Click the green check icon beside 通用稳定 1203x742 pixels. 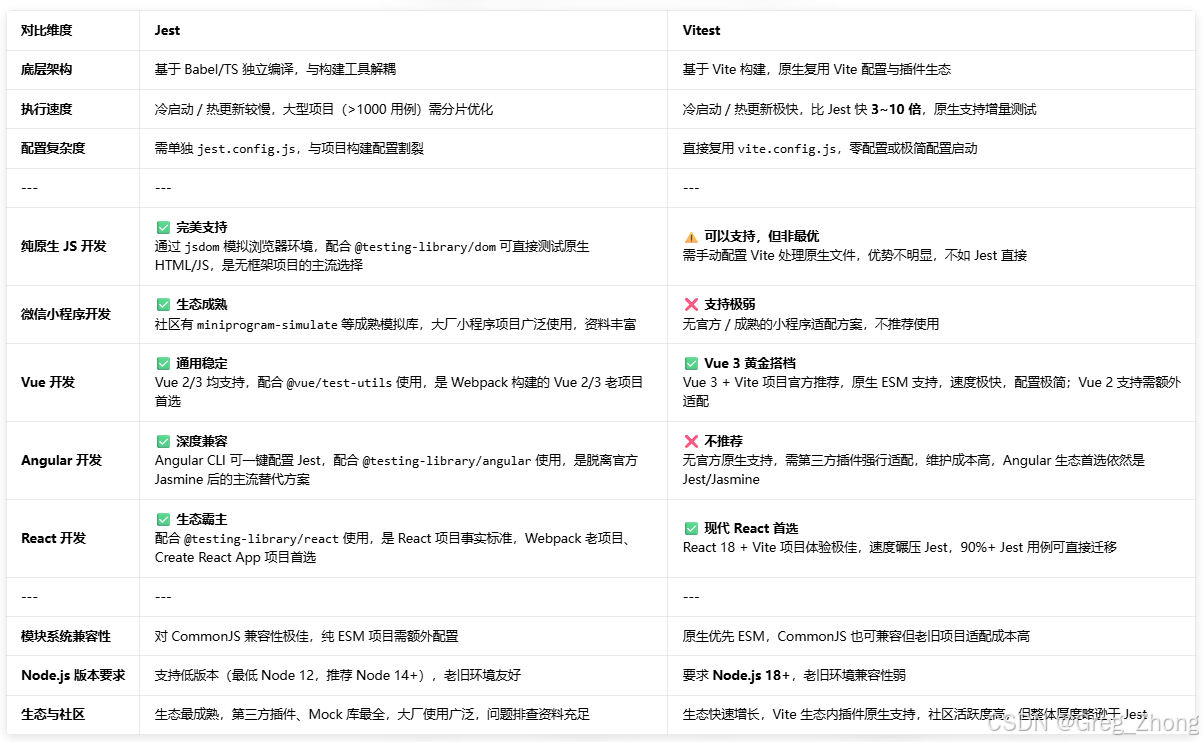[163, 364]
